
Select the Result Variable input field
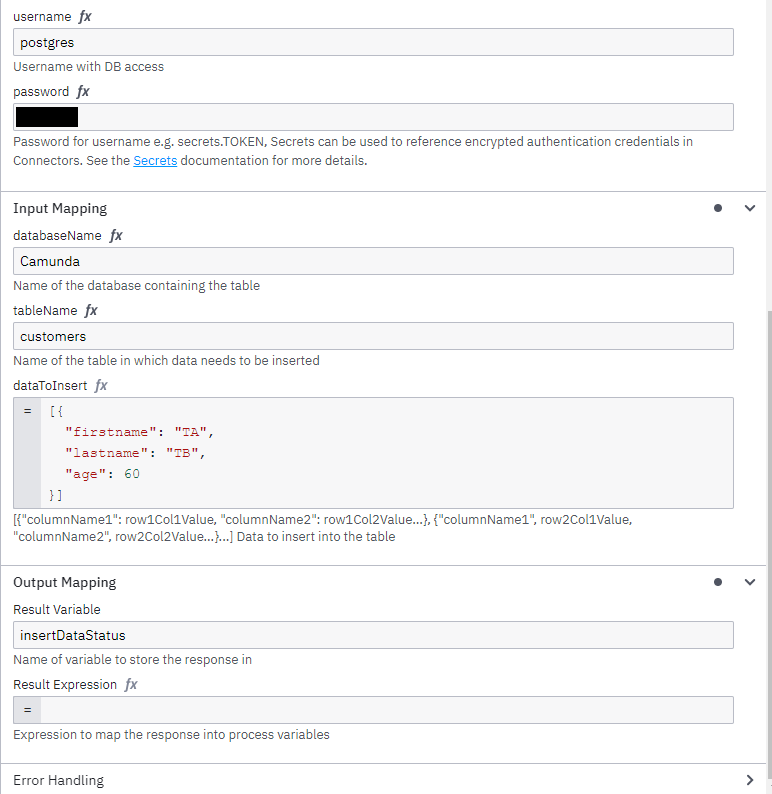pos(373,635)
